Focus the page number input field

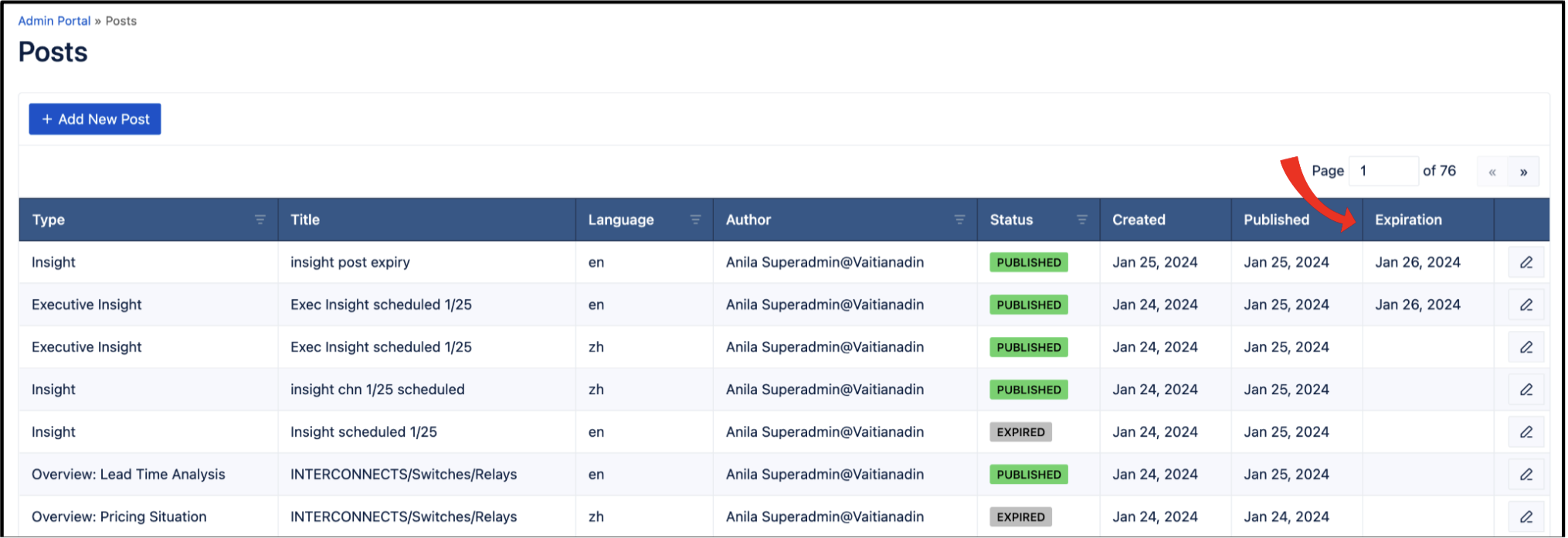(x=1383, y=171)
